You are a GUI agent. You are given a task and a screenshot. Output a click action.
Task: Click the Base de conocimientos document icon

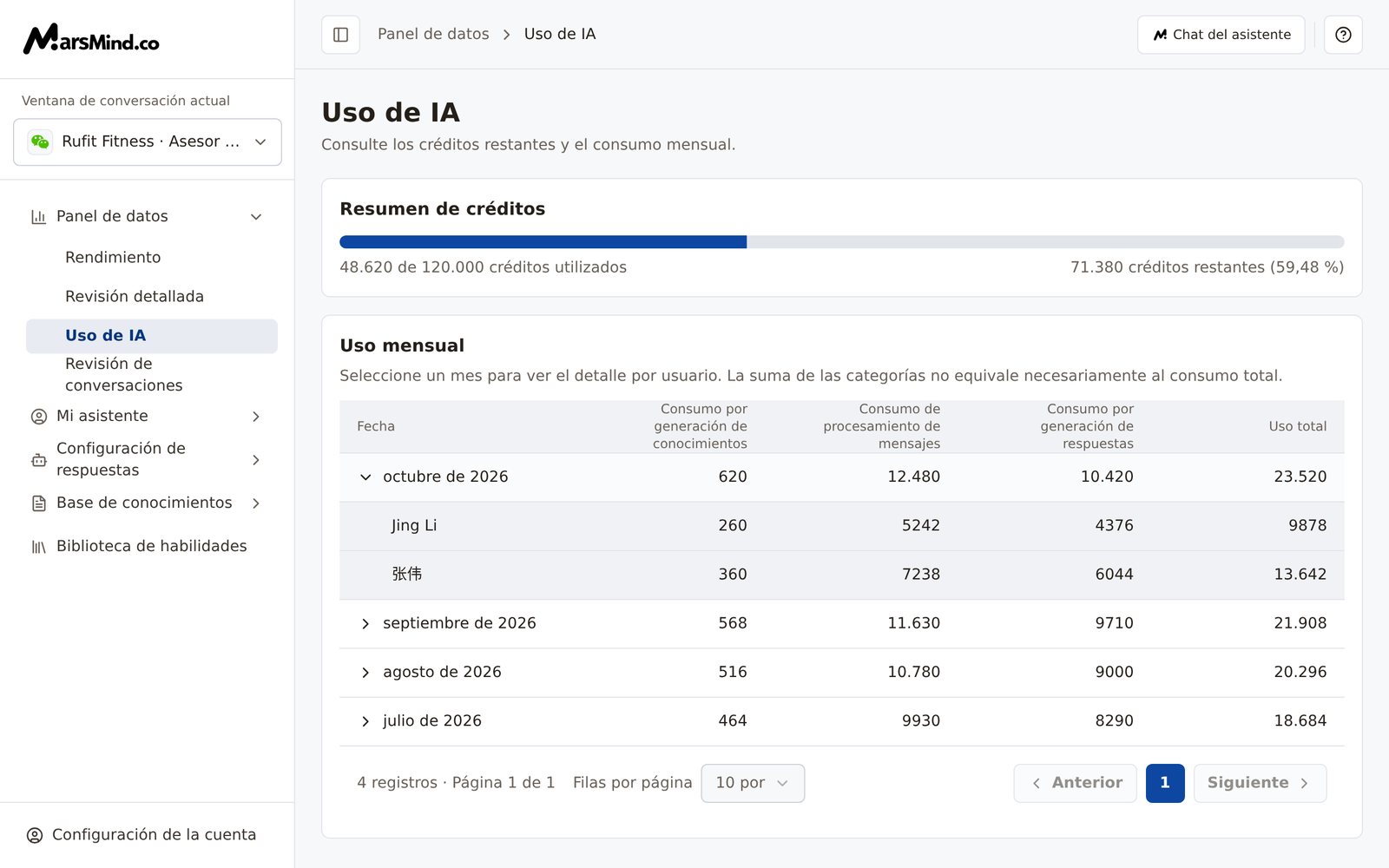click(x=39, y=503)
